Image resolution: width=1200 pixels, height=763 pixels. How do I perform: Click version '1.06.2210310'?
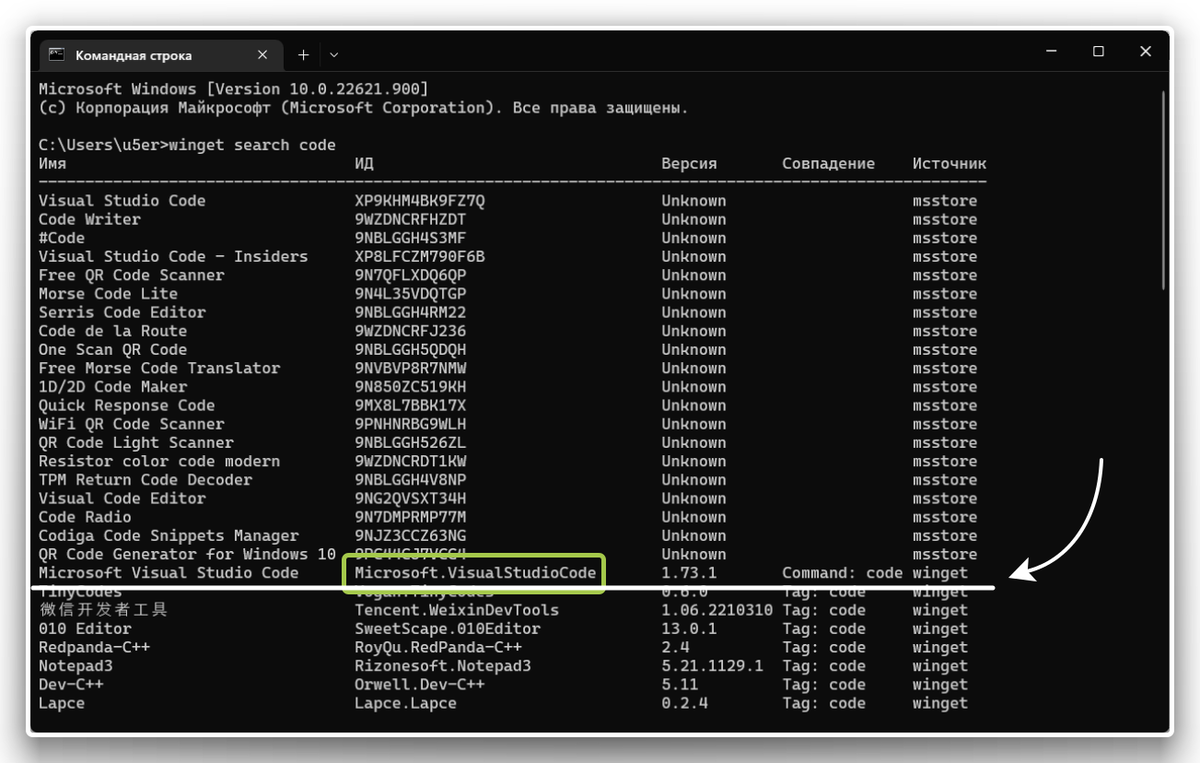[717, 610]
